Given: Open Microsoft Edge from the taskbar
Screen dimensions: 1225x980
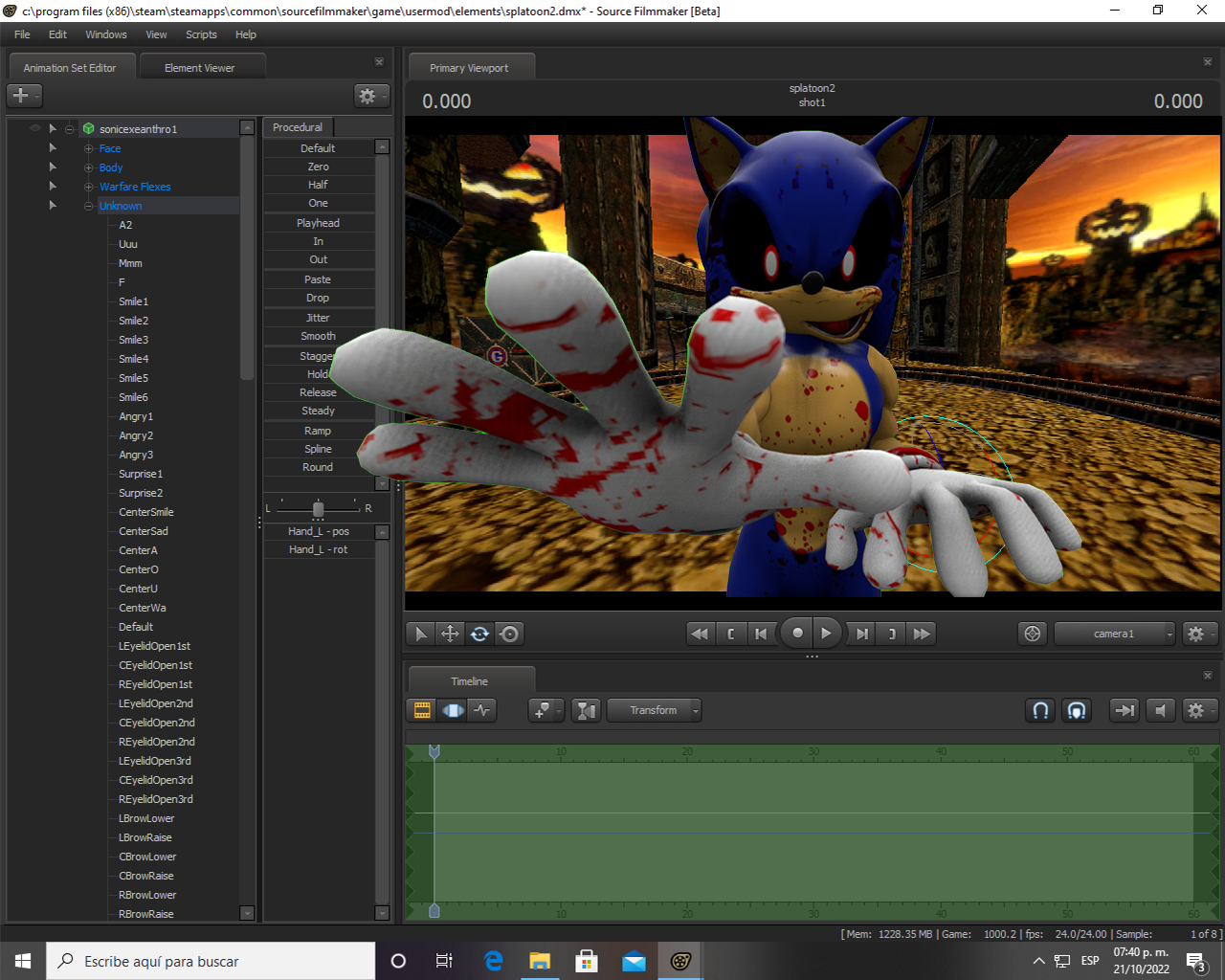Looking at the screenshot, I should tap(494, 961).
